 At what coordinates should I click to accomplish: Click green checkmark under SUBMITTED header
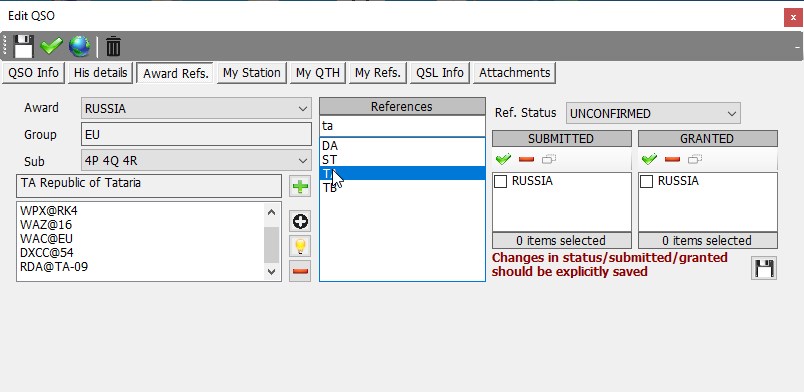click(504, 160)
